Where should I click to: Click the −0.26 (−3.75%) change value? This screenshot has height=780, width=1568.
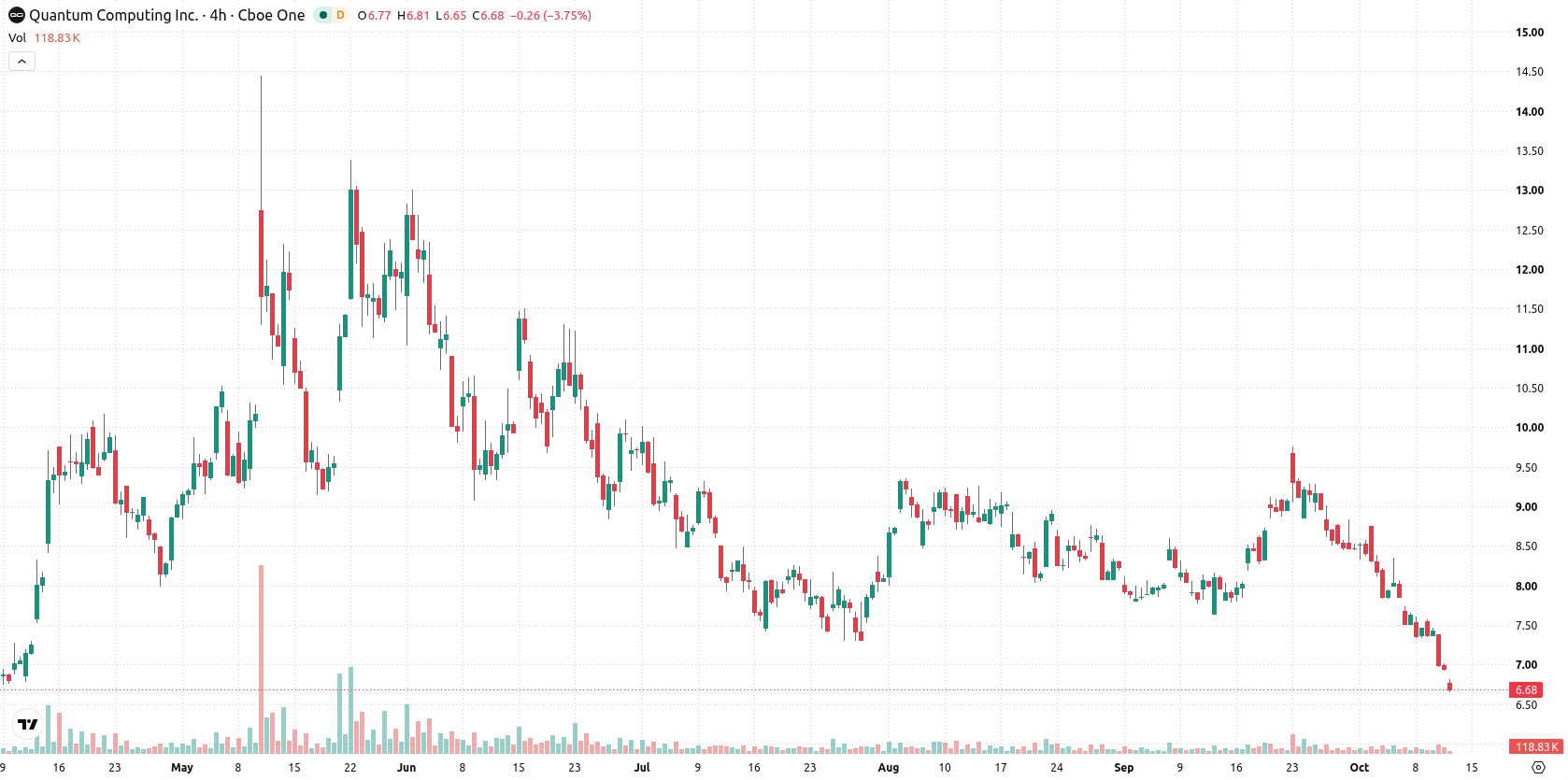coord(550,16)
